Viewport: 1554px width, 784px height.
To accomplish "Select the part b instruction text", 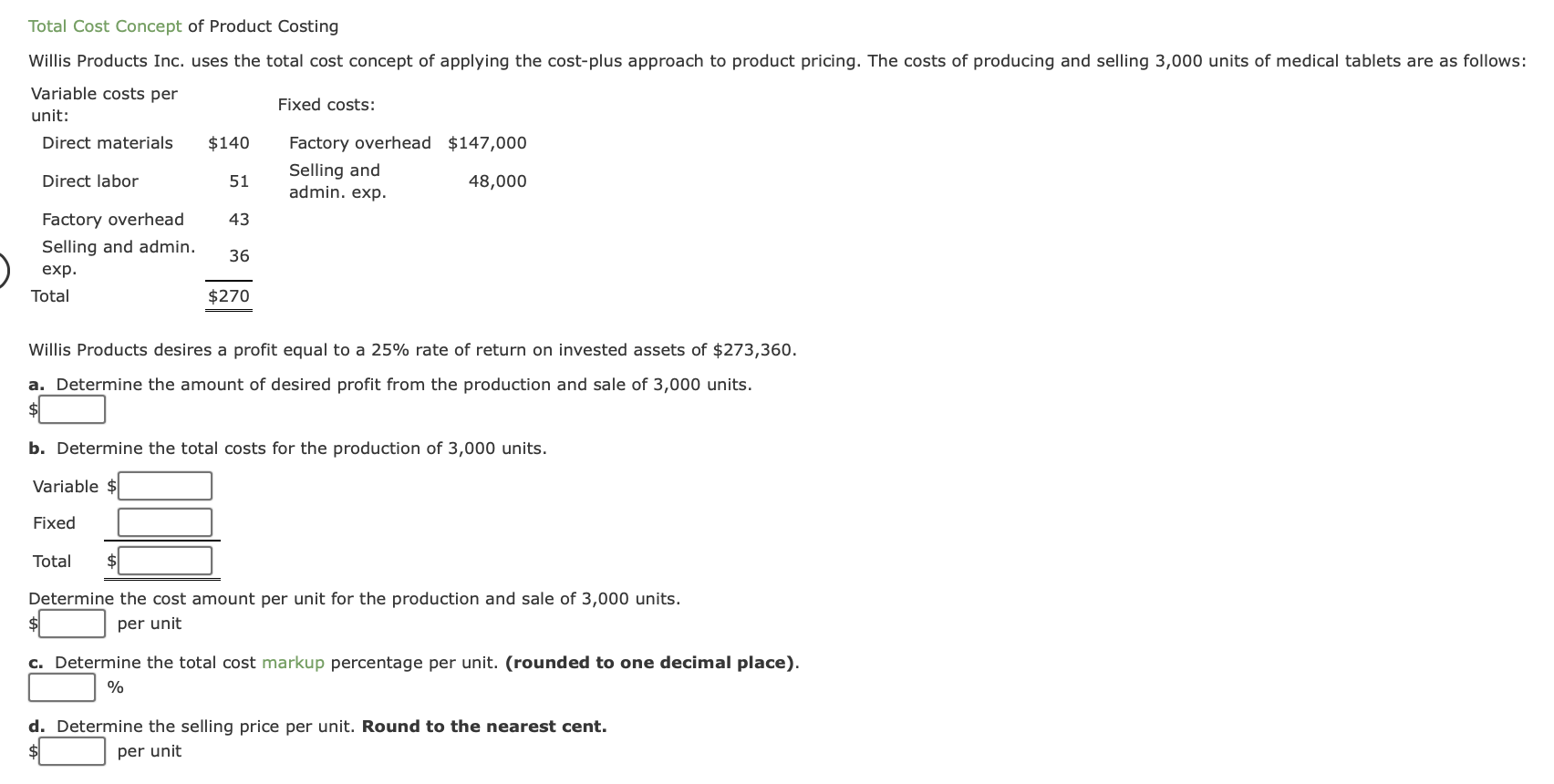I will 287,448.
